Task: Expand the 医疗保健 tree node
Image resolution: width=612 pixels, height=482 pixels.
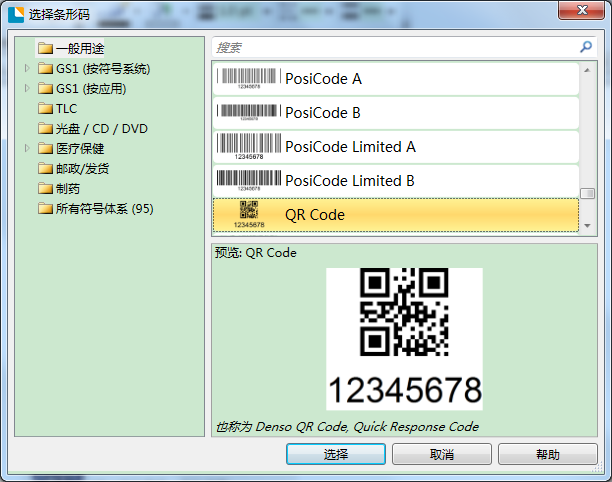Action: click(x=27, y=148)
